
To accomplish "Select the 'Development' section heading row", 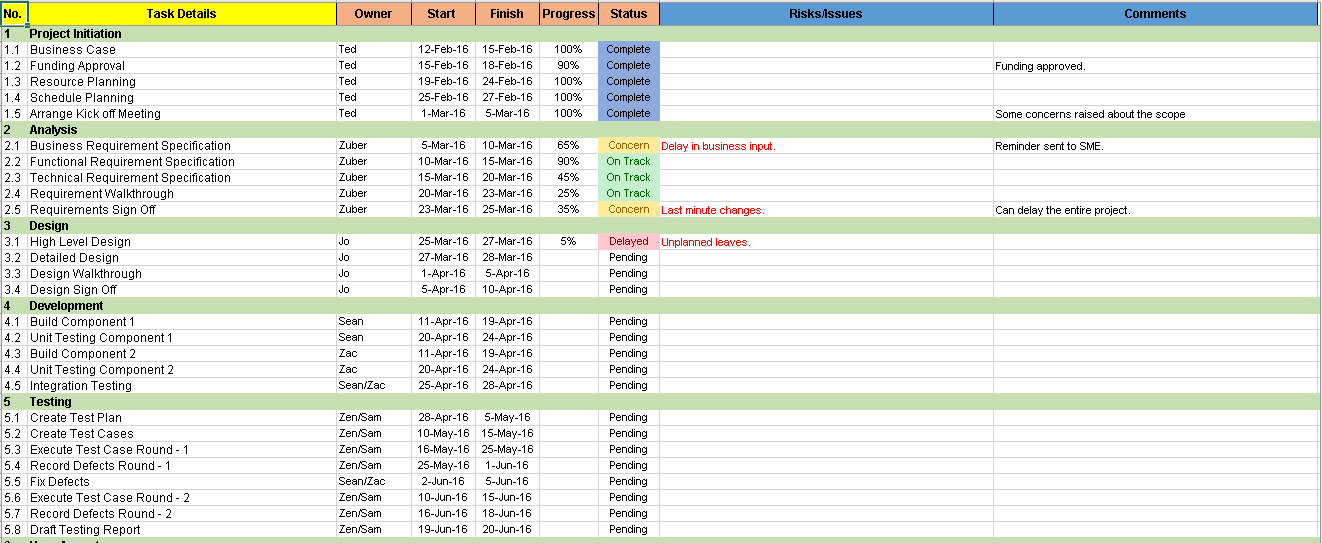I will point(660,305).
